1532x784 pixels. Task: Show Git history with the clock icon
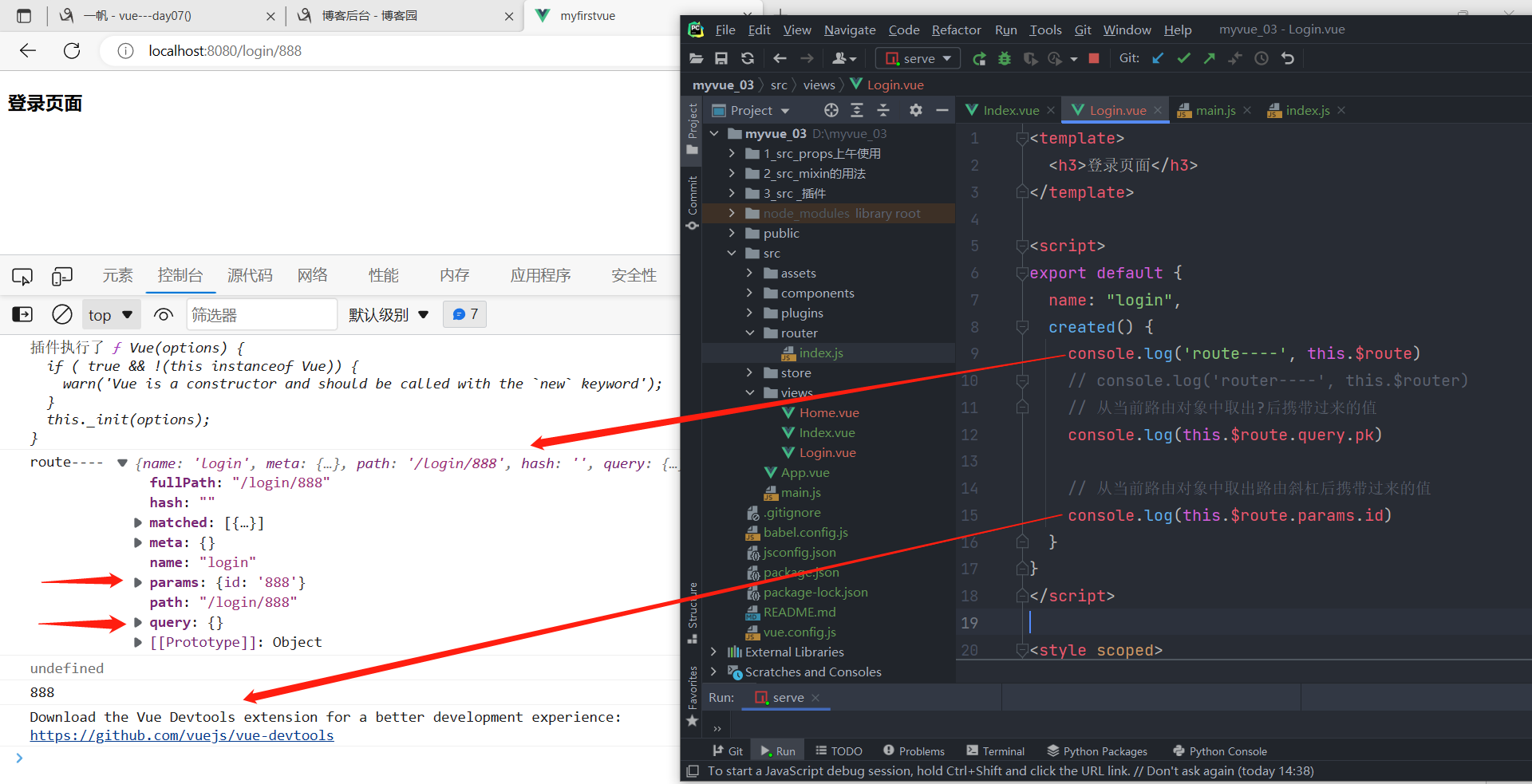tap(1262, 58)
